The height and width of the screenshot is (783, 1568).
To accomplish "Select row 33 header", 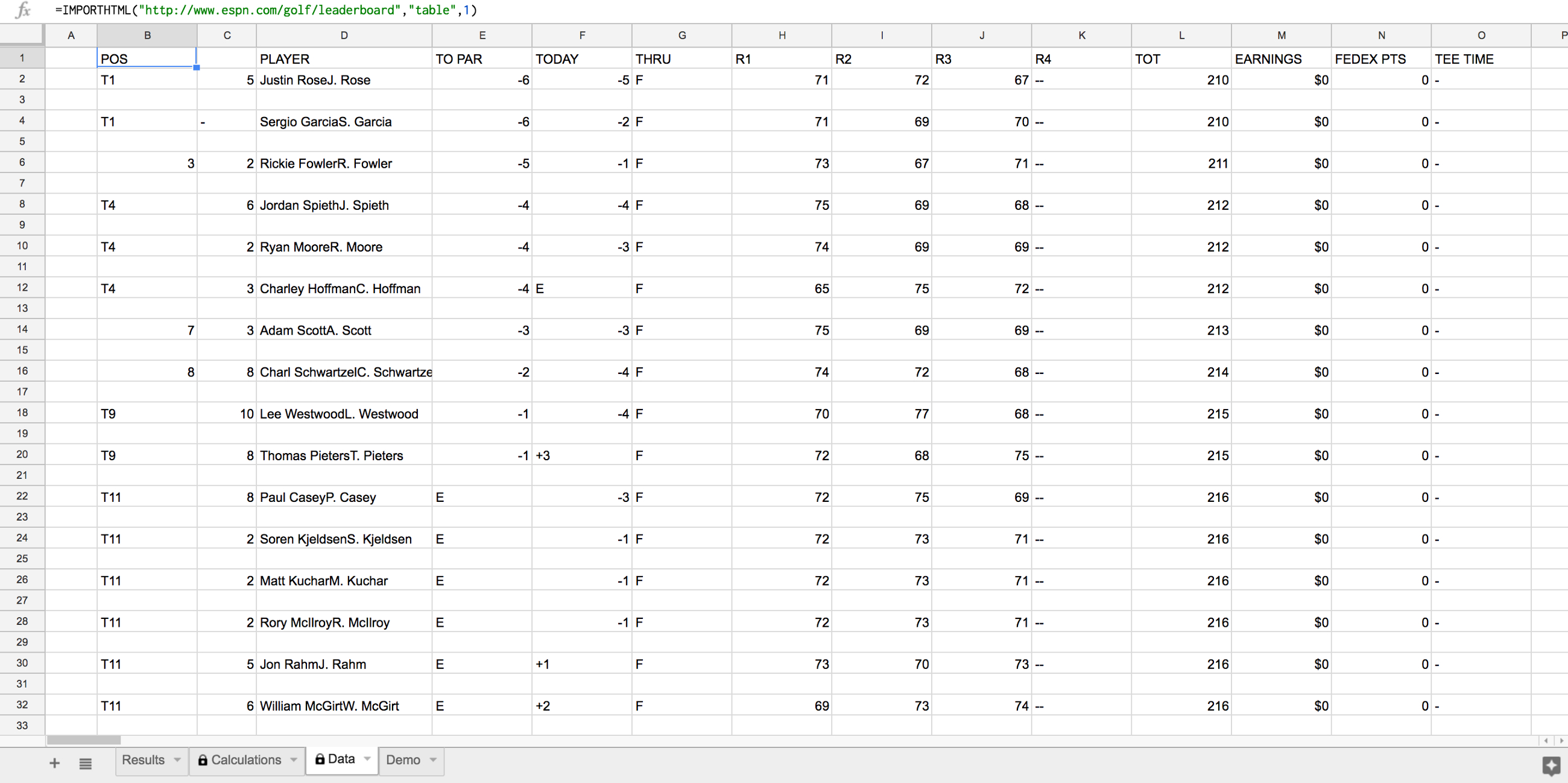I will point(22,725).
